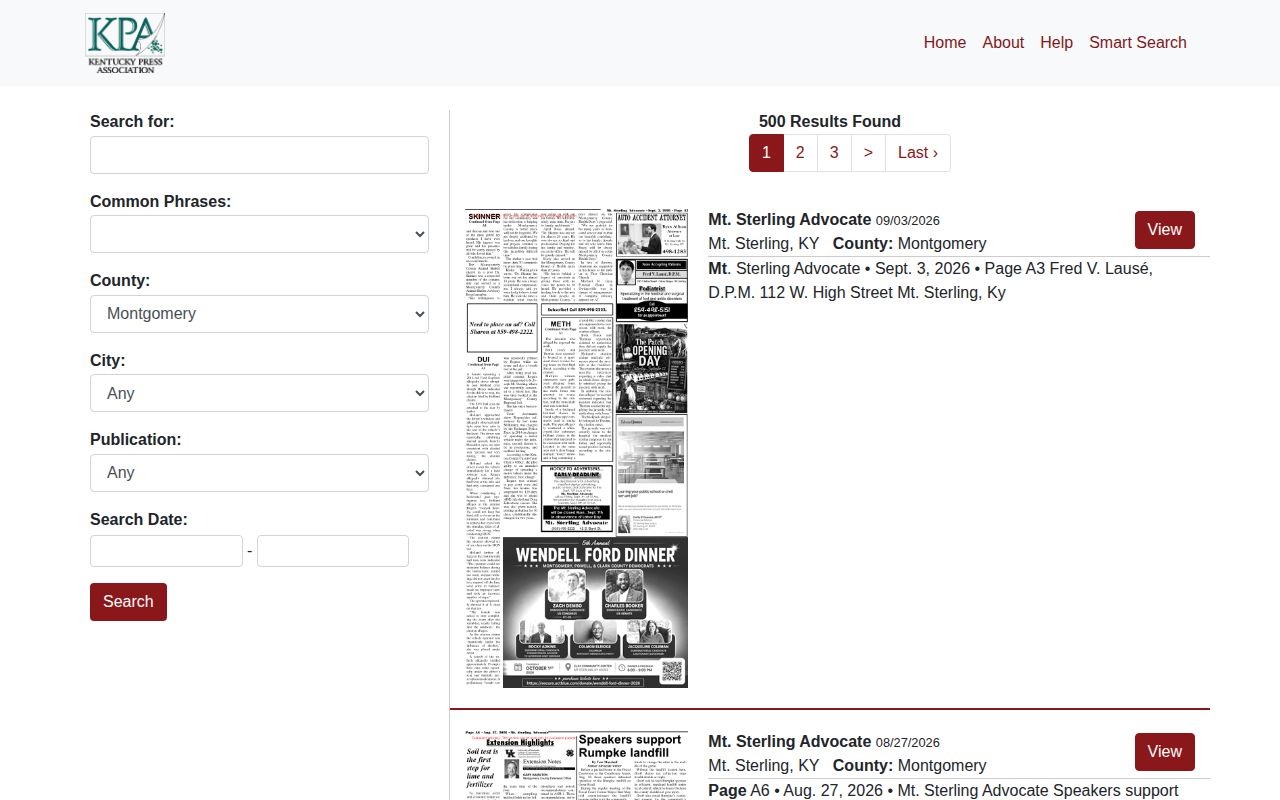Focus the 'Search for' text field
This screenshot has width=1280, height=800.
point(259,155)
